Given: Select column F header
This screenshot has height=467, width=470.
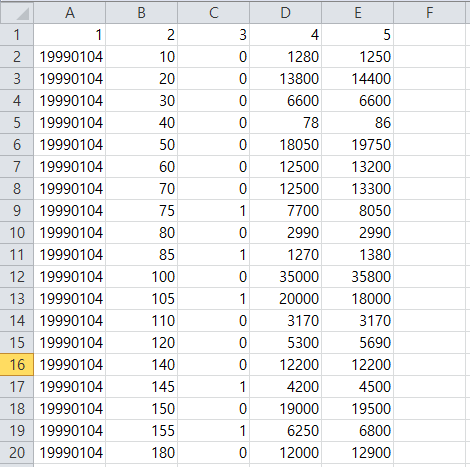Looking at the screenshot, I should 430,13.
